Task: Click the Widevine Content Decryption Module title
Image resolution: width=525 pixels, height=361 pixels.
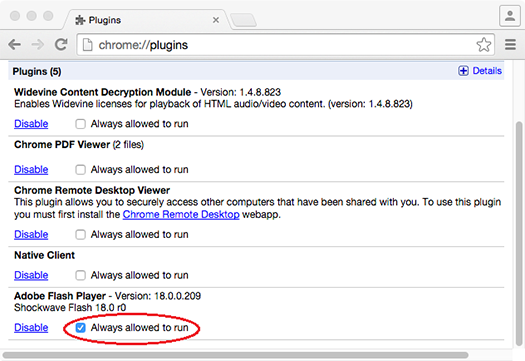Action: (102, 92)
